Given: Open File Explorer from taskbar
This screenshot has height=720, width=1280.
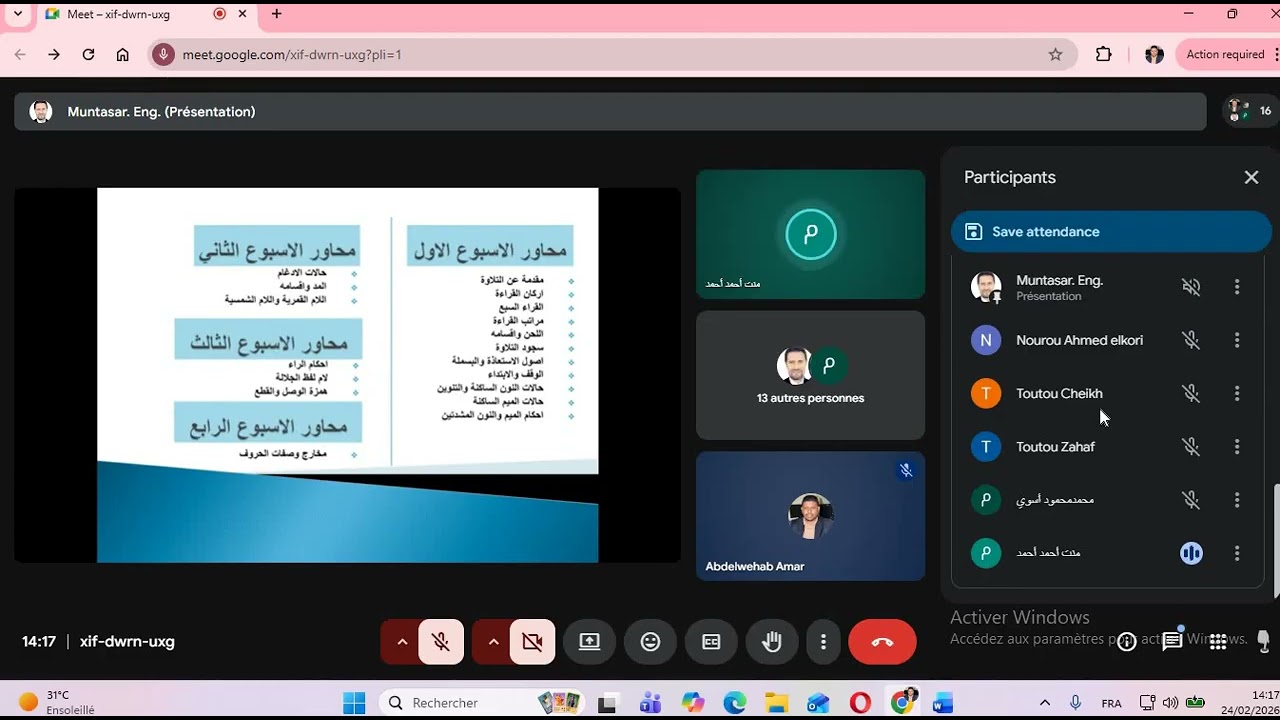Looking at the screenshot, I should point(777,703).
